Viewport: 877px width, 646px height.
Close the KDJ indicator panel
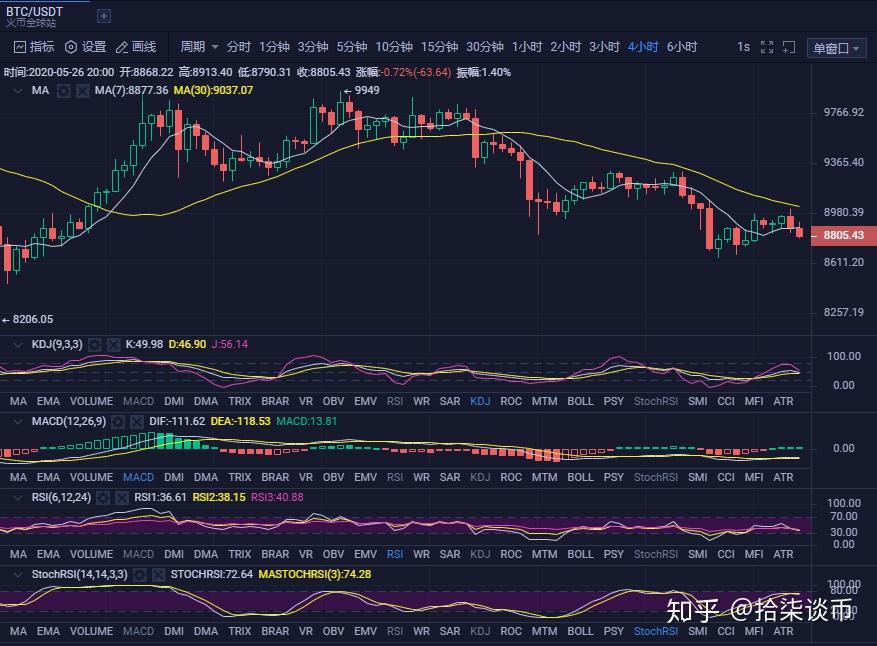click(x=113, y=345)
